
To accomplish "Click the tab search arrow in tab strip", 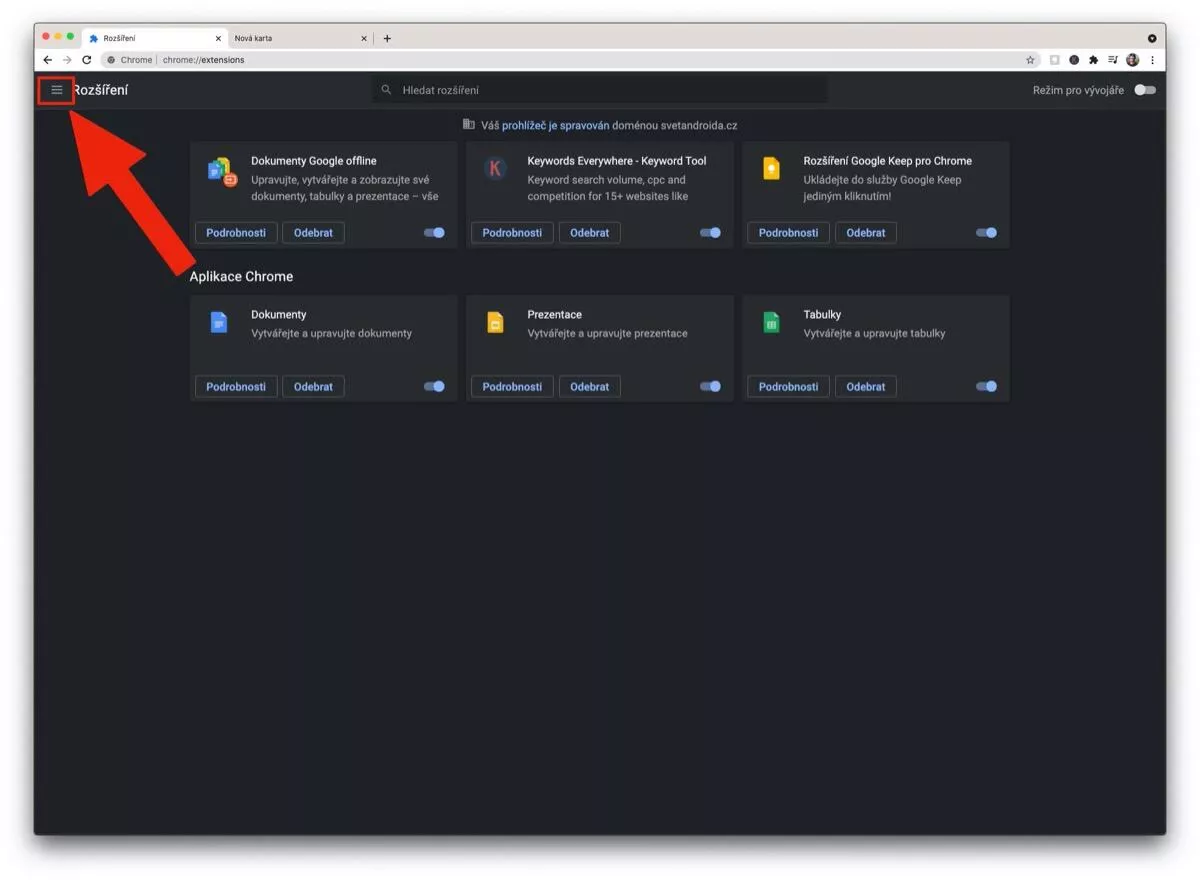I will click(1152, 38).
